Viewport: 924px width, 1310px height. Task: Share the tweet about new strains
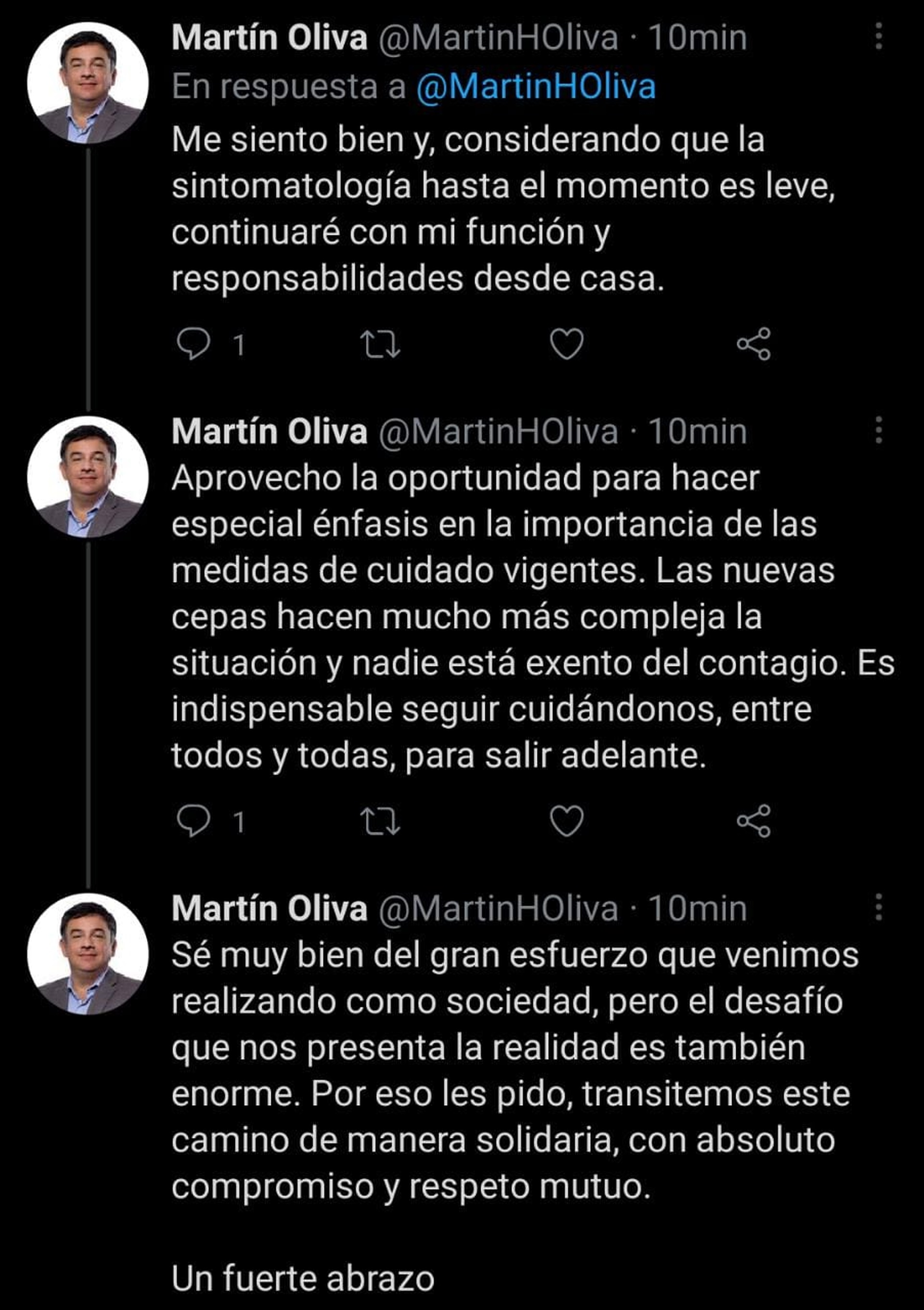point(754,821)
